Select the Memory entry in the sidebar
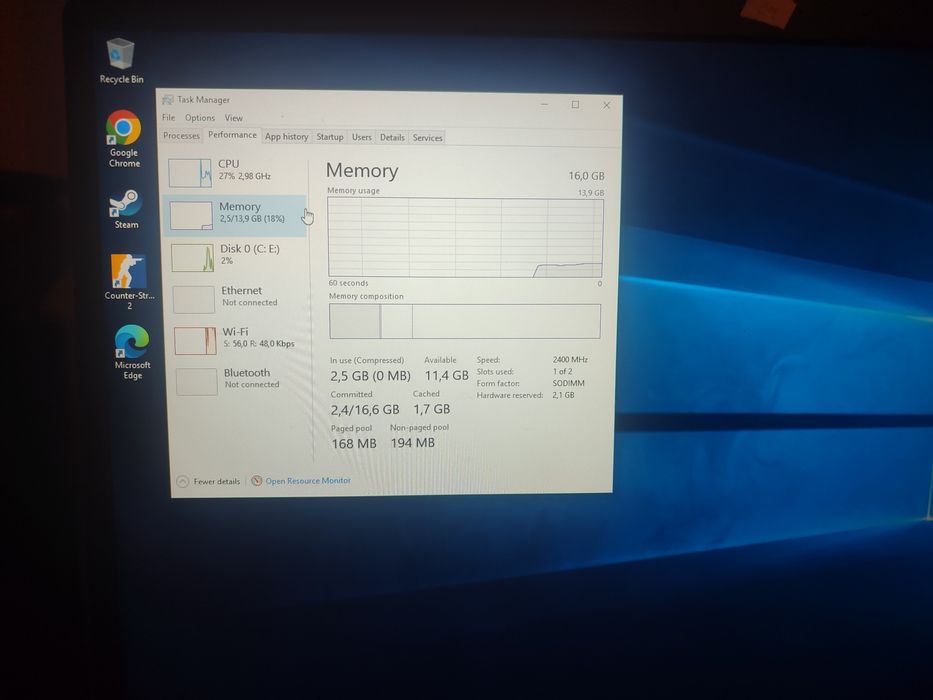Screen dimensions: 933x700 [x=234, y=215]
